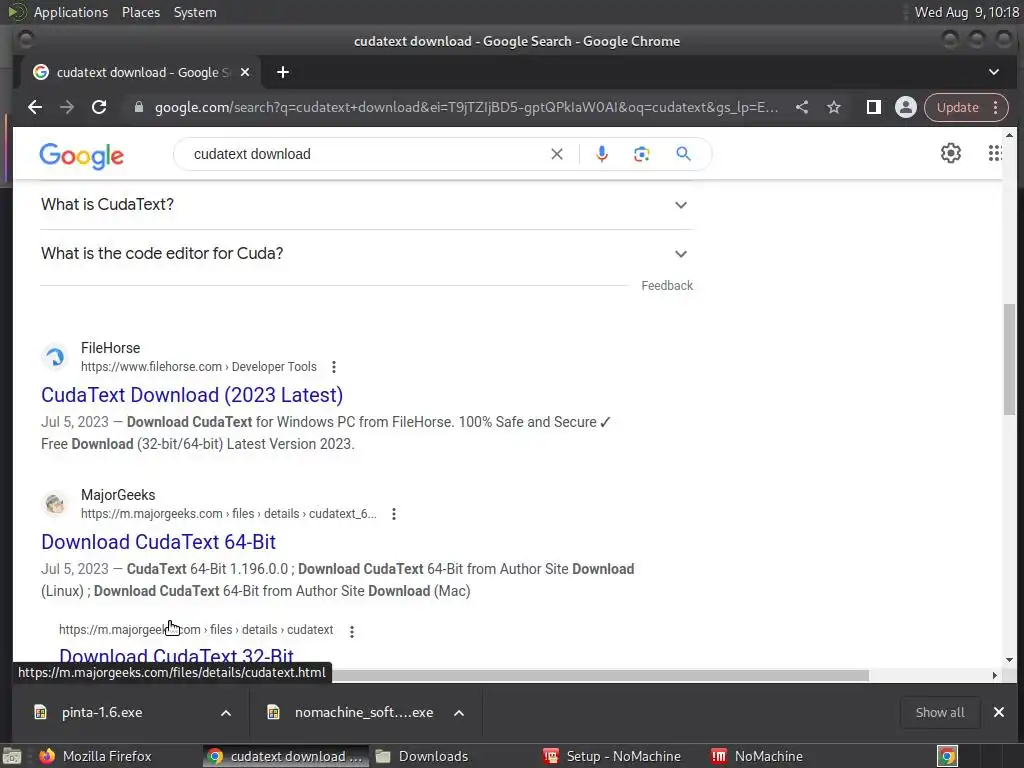This screenshot has width=1024, height=768.
Task: Open the System menu
Action: pyautogui.click(x=195, y=12)
